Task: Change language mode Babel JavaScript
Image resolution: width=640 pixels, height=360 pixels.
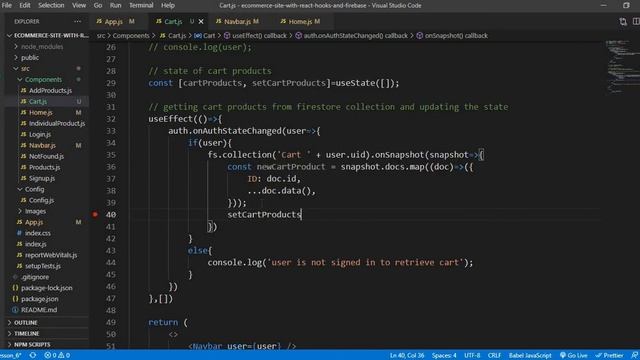Action: pyautogui.click(x=530, y=356)
